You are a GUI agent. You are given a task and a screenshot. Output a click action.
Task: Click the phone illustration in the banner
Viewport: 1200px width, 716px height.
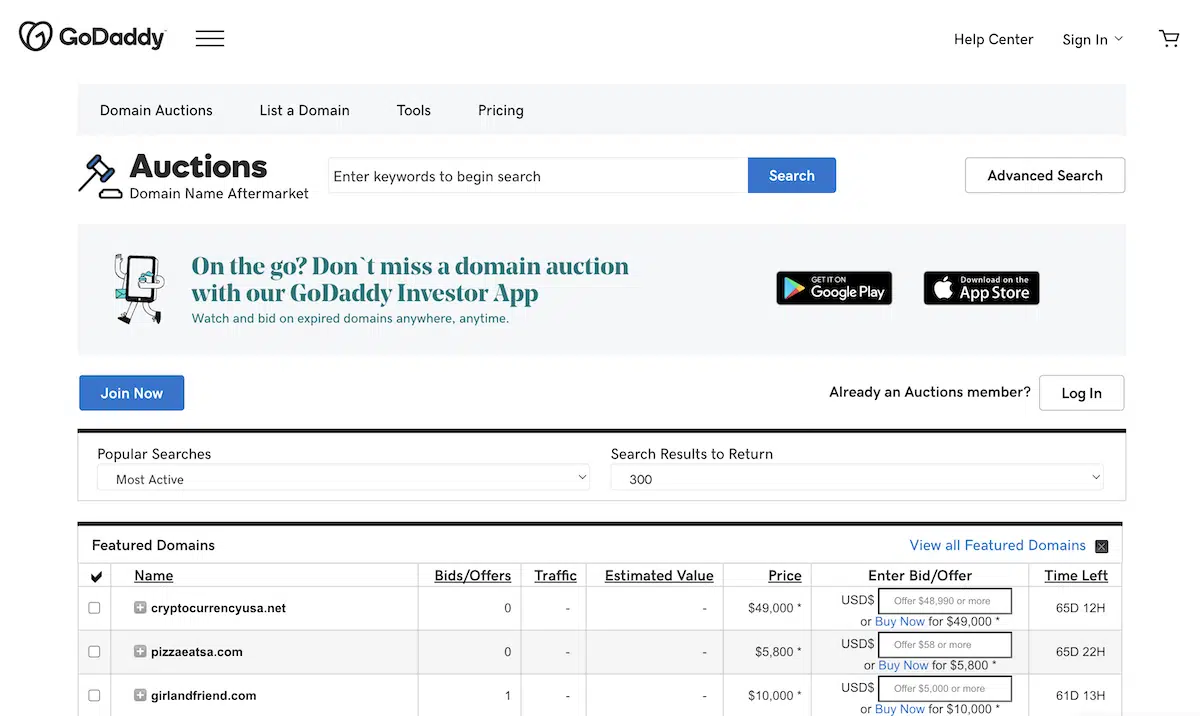[138, 288]
